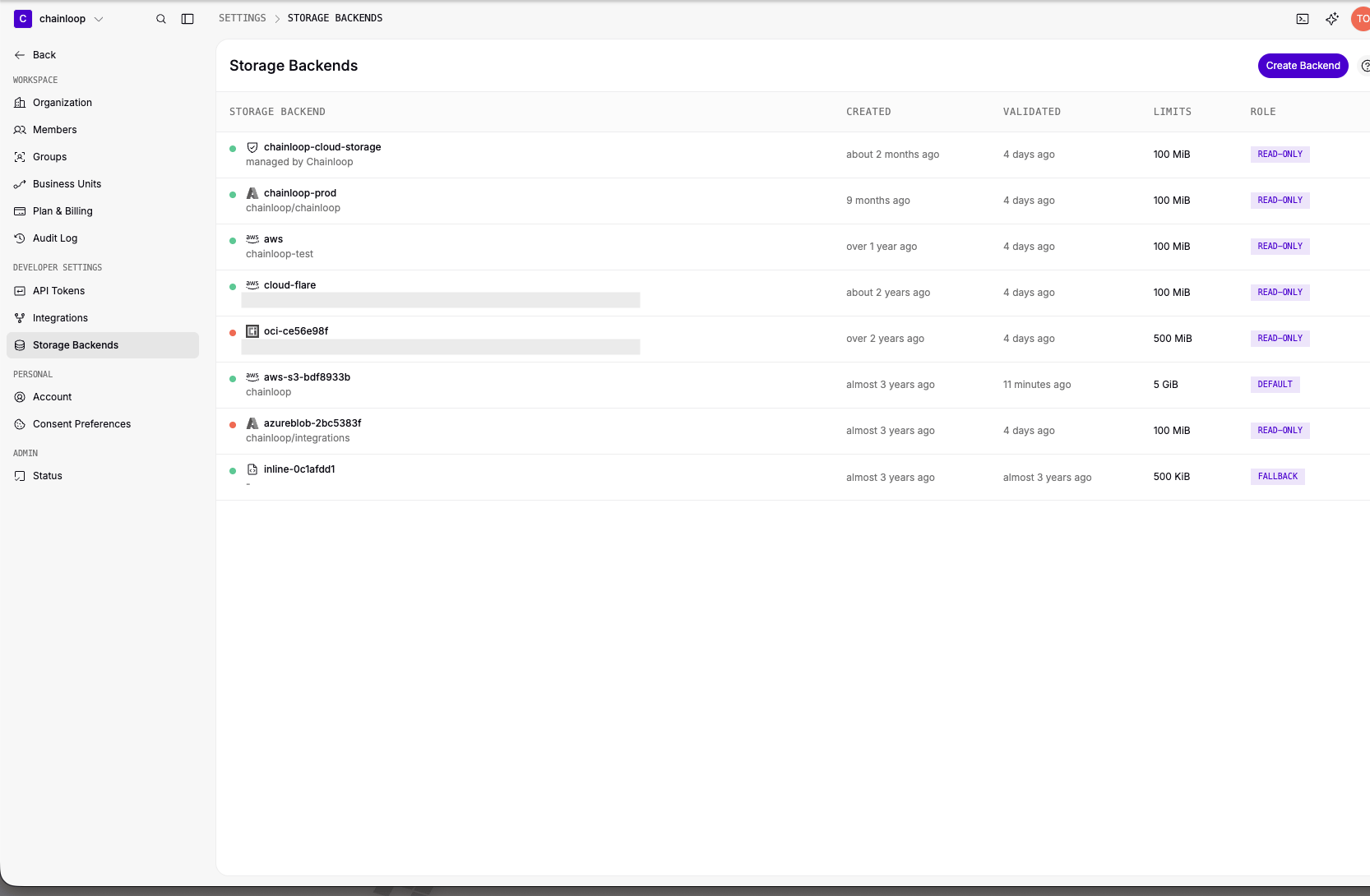Click the LIMITS column header
1370x896 pixels.
[1172, 112]
